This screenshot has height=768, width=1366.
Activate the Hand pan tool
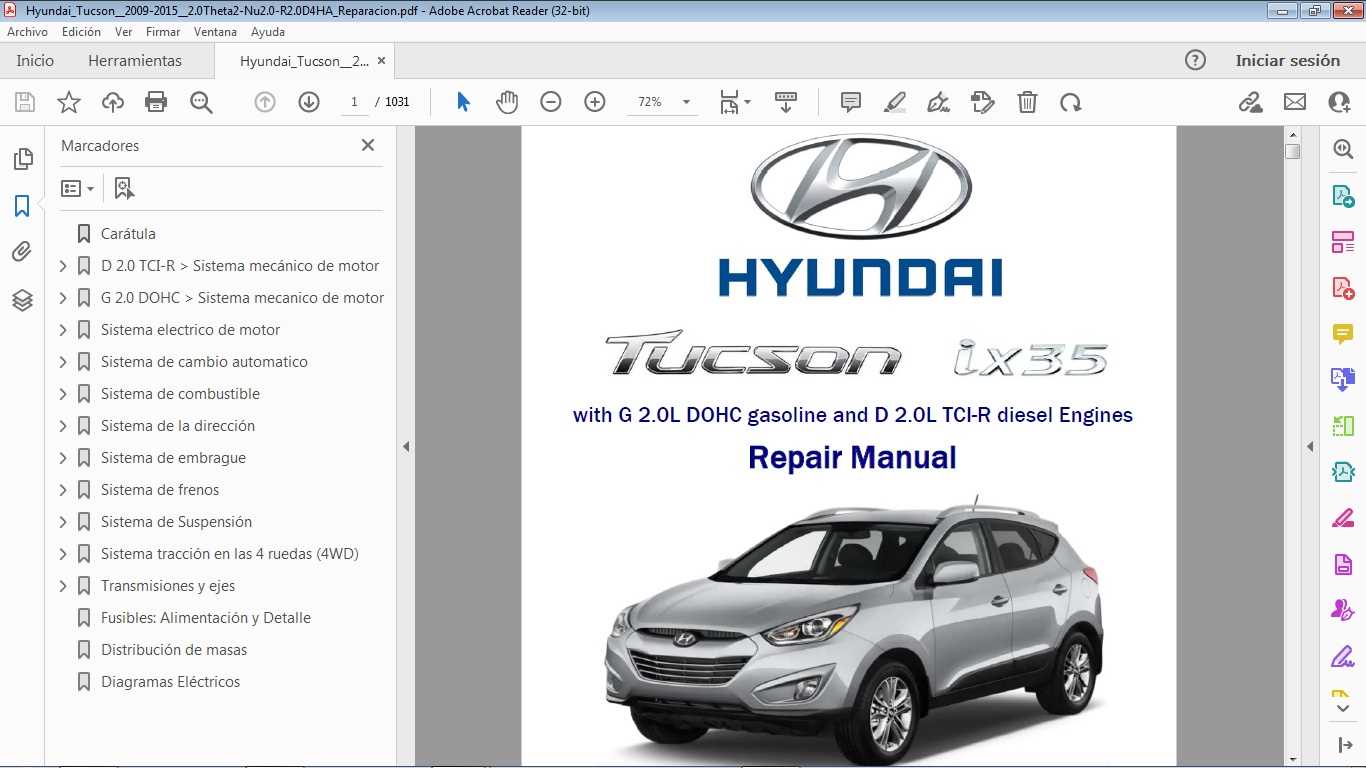click(x=507, y=102)
